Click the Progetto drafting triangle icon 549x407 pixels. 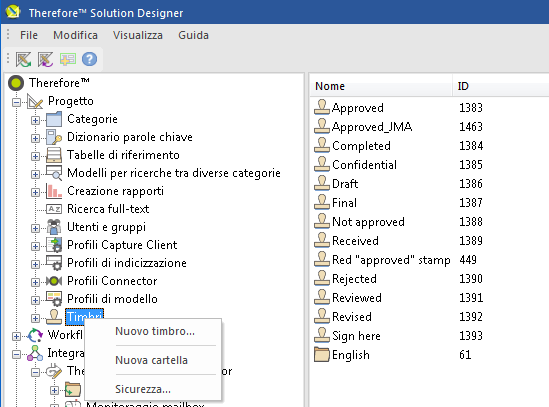click(x=35, y=102)
